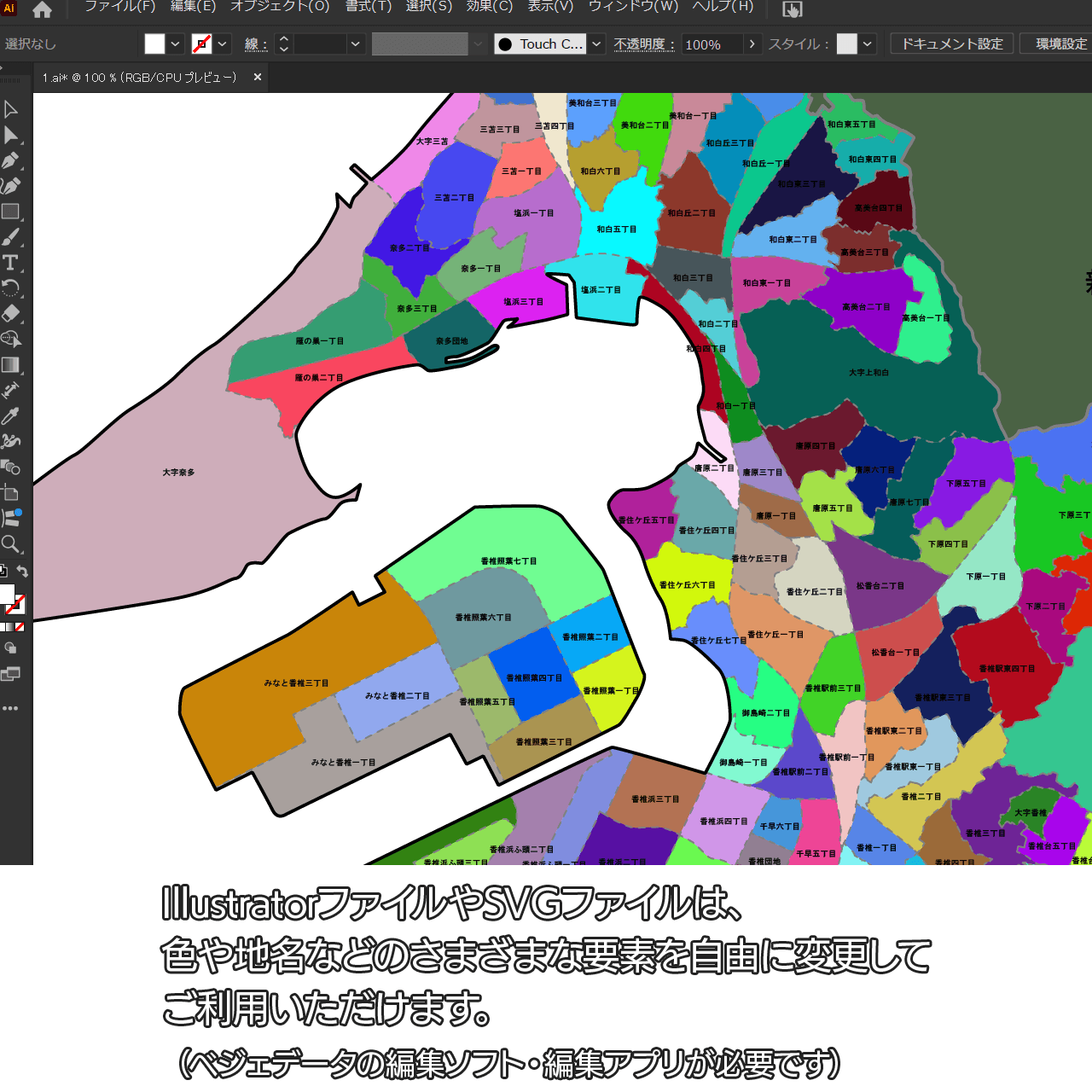The image size is (1092, 1092).
Task: Expand the fill color dropdown
Action: (175, 44)
